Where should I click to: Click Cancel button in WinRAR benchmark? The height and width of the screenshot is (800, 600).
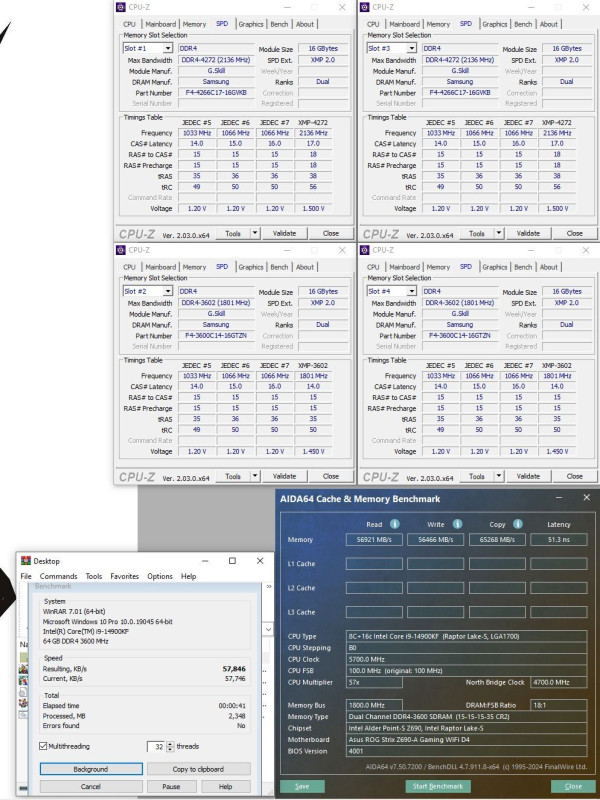[91, 786]
